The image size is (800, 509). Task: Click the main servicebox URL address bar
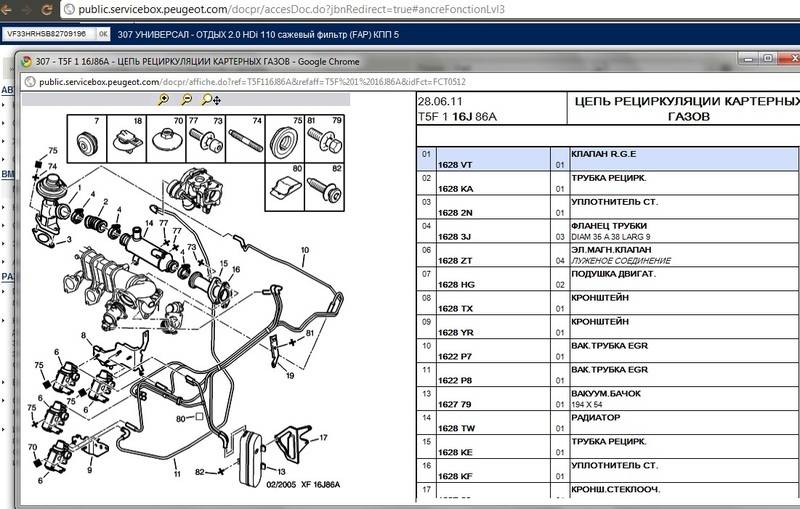(x=300, y=10)
